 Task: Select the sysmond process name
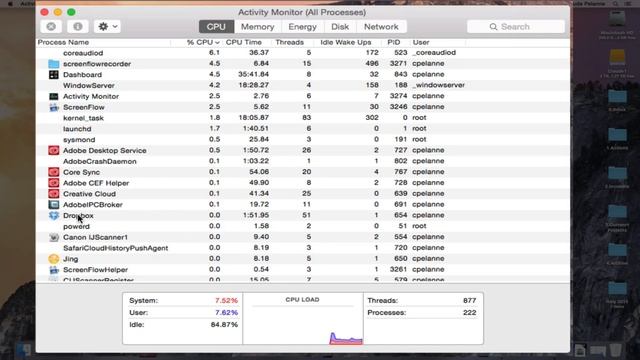pyautogui.click(x=79, y=140)
